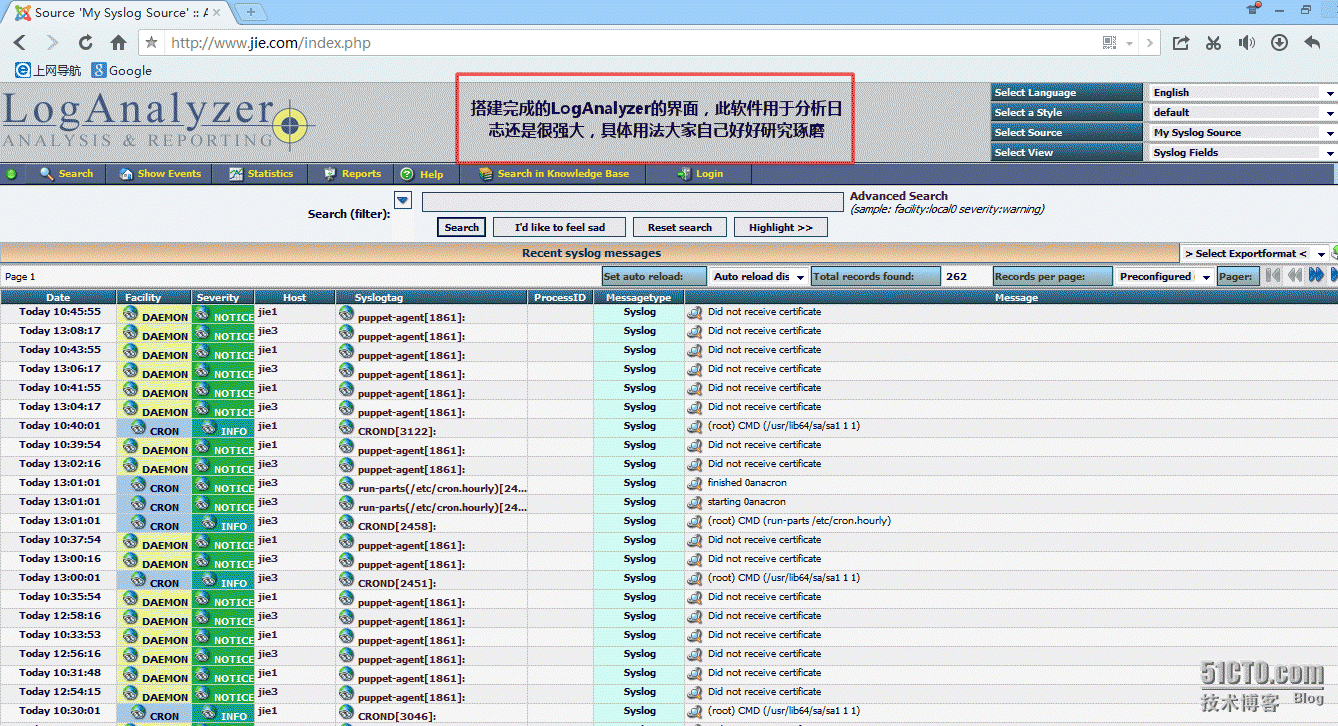This screenshot has width=1338, height=726.
Task: Open the scissors screenshot tool icon
Action: (1213, 43)
